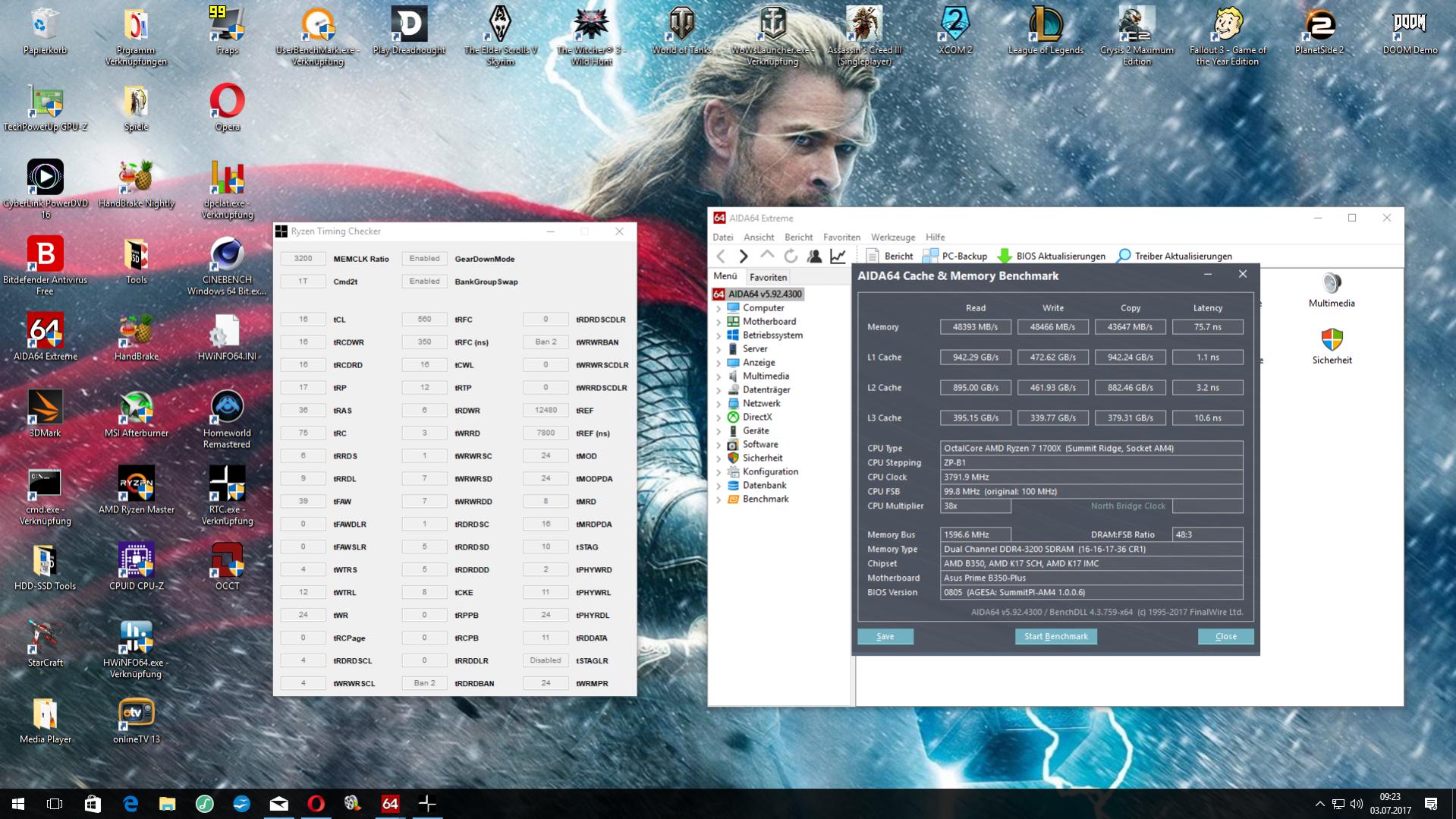Expand the Server tree node
This screenshot has height=819, width=1456.
point(719,349)
